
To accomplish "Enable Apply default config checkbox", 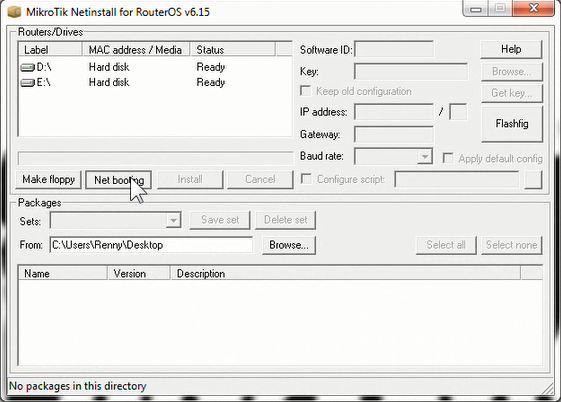I will click(x=448, y=158).
